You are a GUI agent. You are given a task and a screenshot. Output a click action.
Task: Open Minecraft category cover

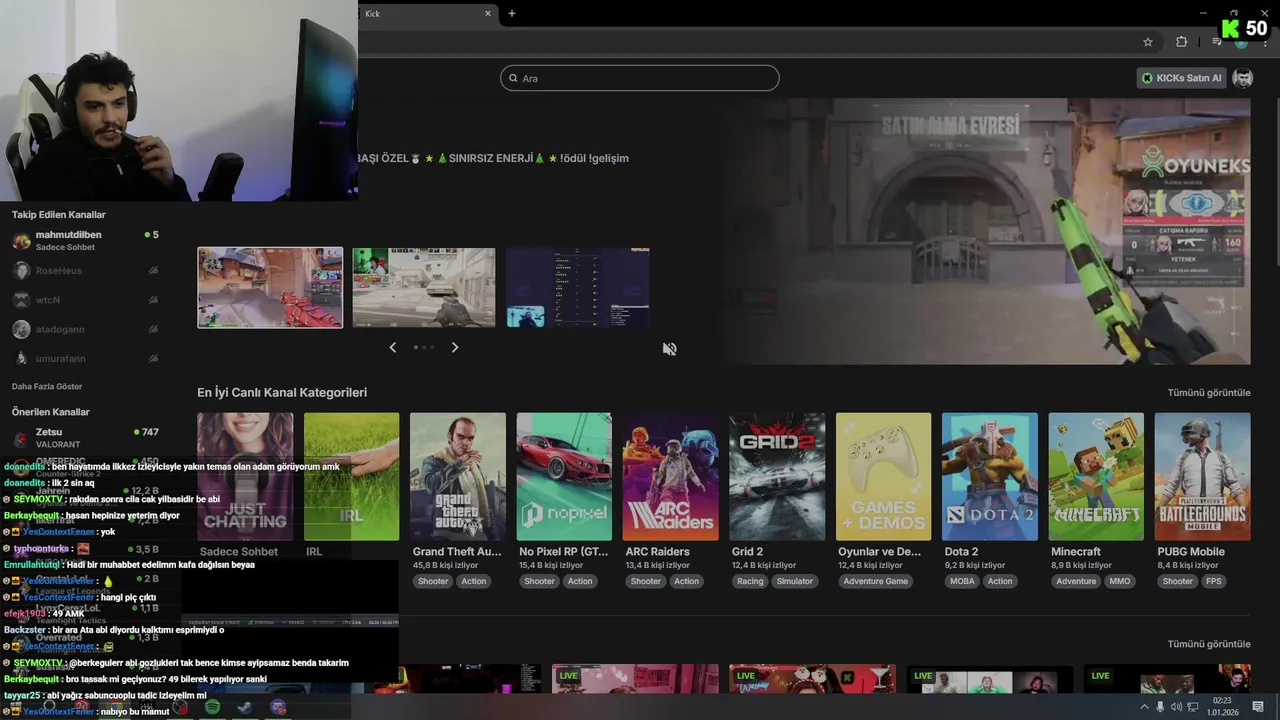(1096, 477)
